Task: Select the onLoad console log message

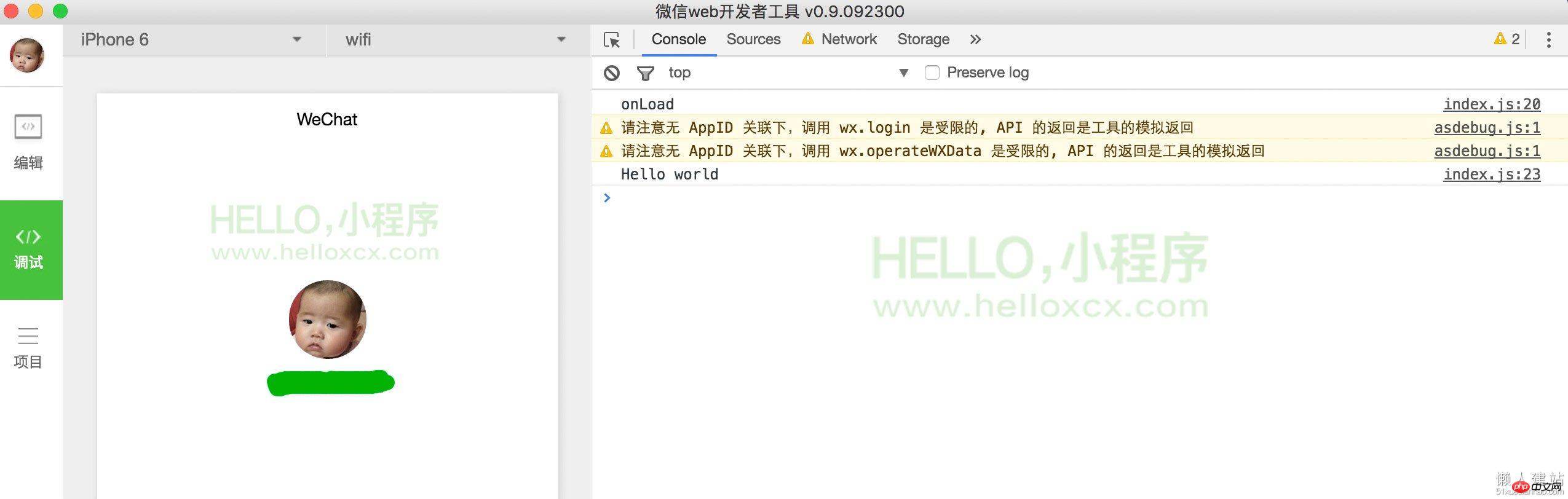Action: point(647,104)
